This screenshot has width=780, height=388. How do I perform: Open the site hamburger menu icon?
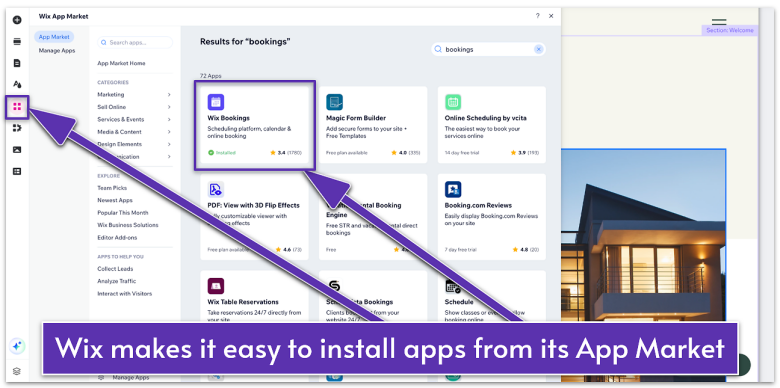(719, 22)
